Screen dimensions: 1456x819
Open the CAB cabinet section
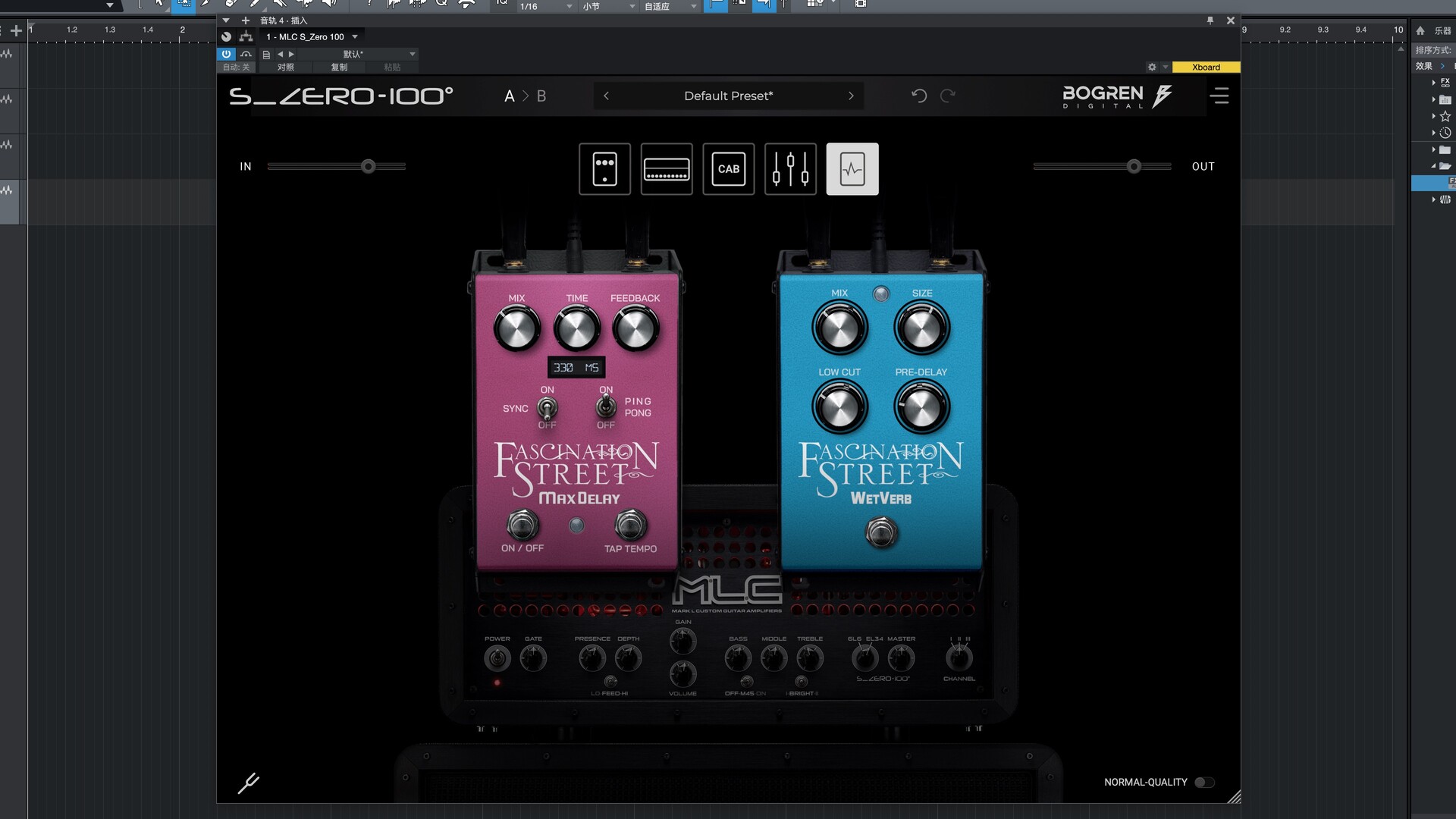coord(729,169)
